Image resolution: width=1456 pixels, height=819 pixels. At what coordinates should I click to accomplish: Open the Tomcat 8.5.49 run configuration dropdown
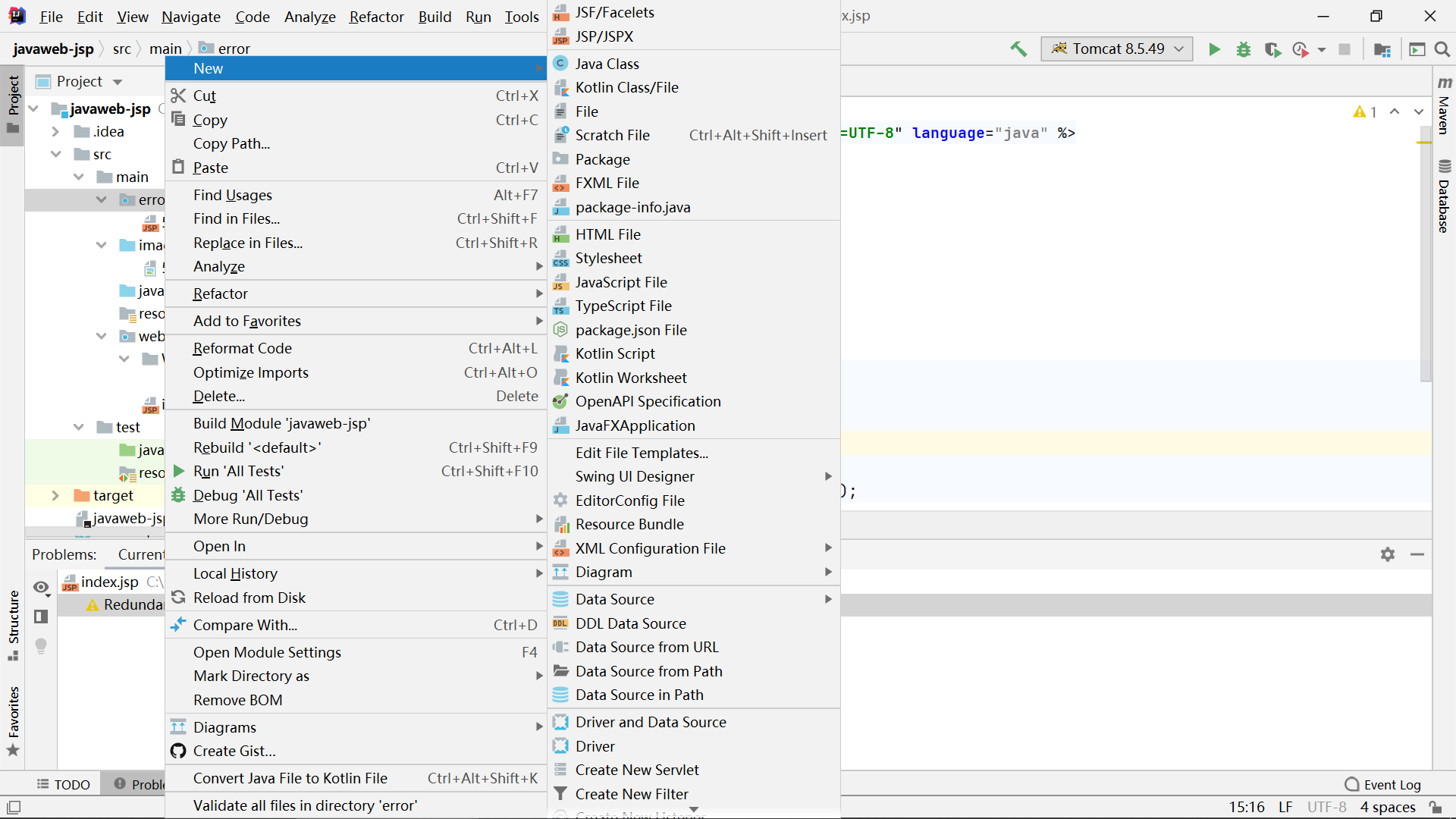(1116, 49)
